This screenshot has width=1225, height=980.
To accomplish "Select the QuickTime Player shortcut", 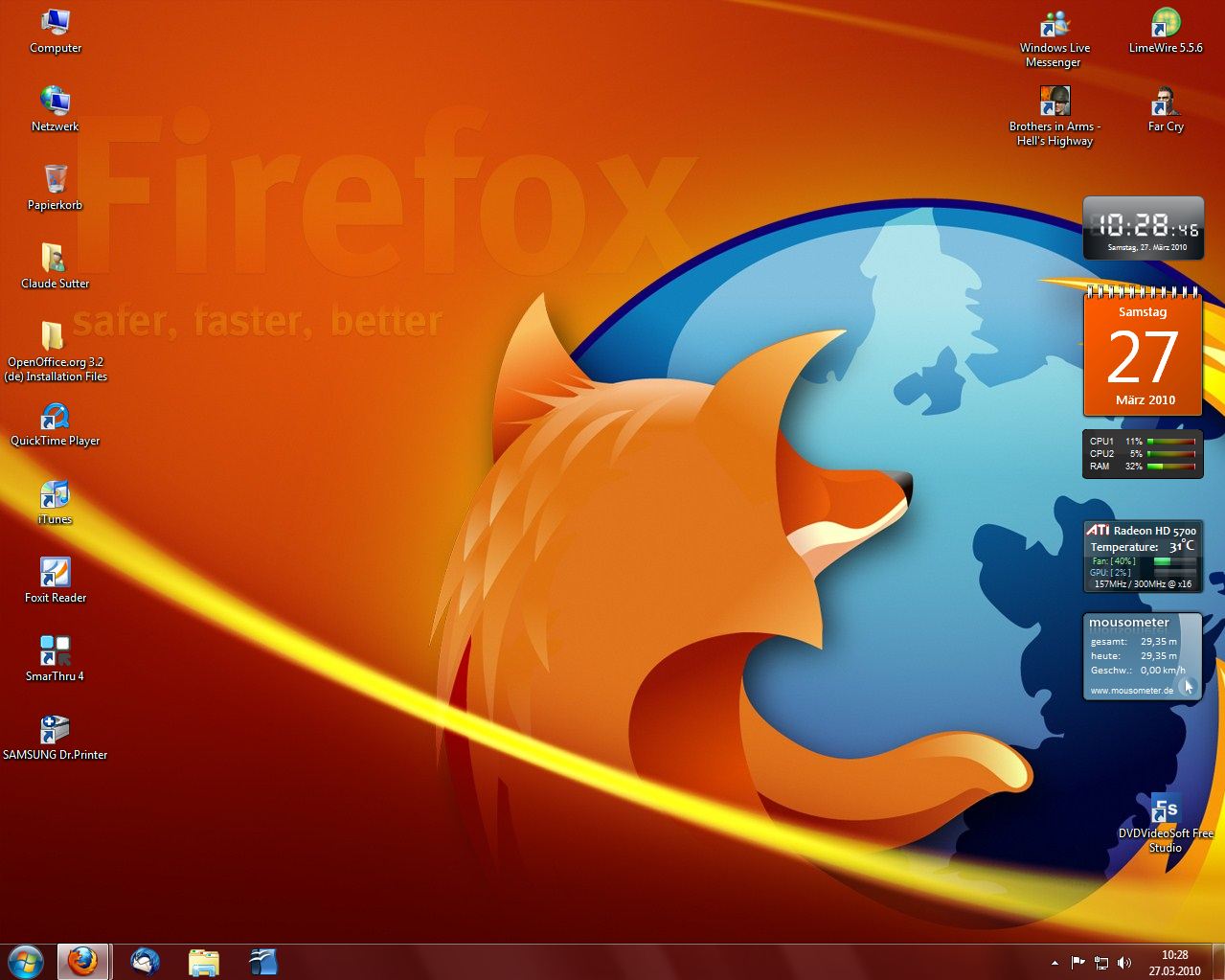I will point(56,423).
